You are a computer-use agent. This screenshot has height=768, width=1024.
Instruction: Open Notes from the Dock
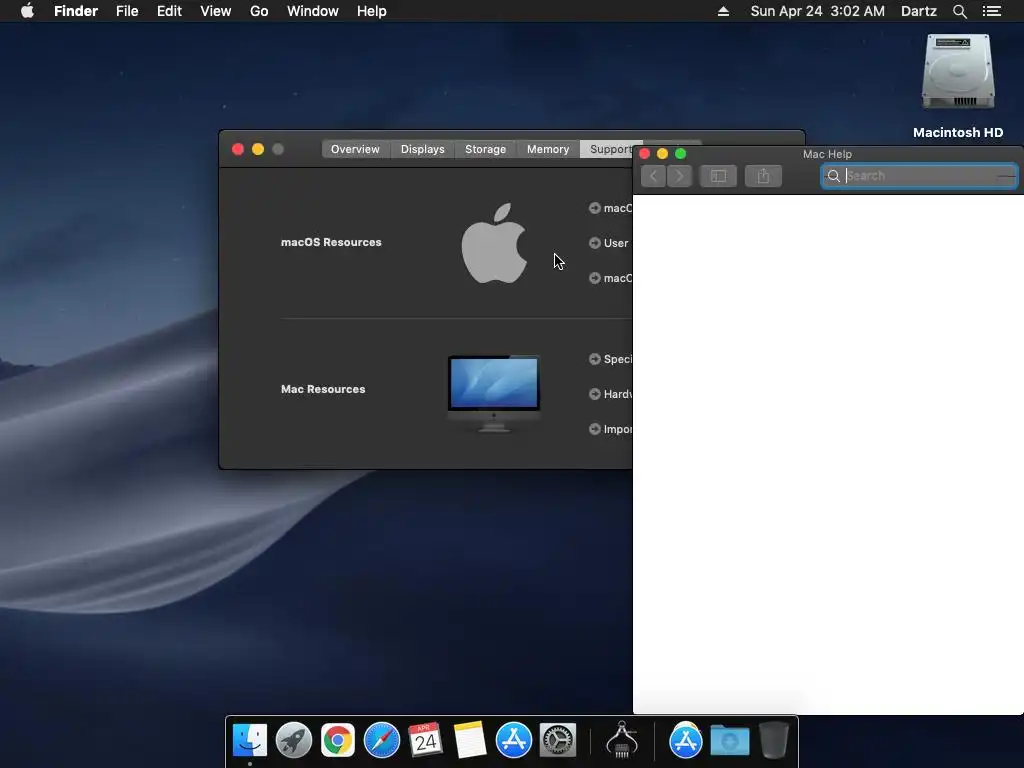tap(470, 741)
